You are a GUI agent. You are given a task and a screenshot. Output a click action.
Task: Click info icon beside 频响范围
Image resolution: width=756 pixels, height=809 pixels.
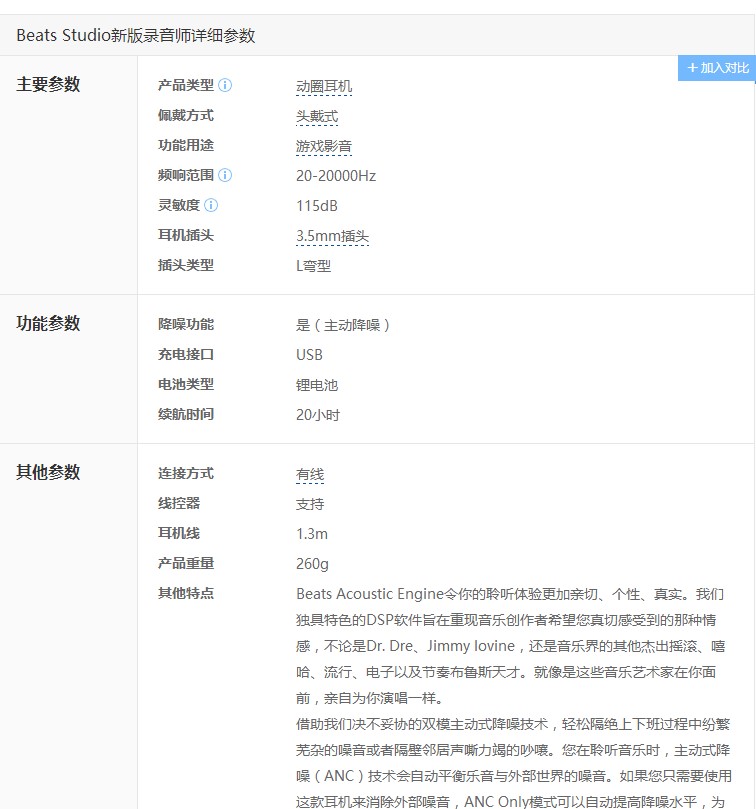[225, 175]
